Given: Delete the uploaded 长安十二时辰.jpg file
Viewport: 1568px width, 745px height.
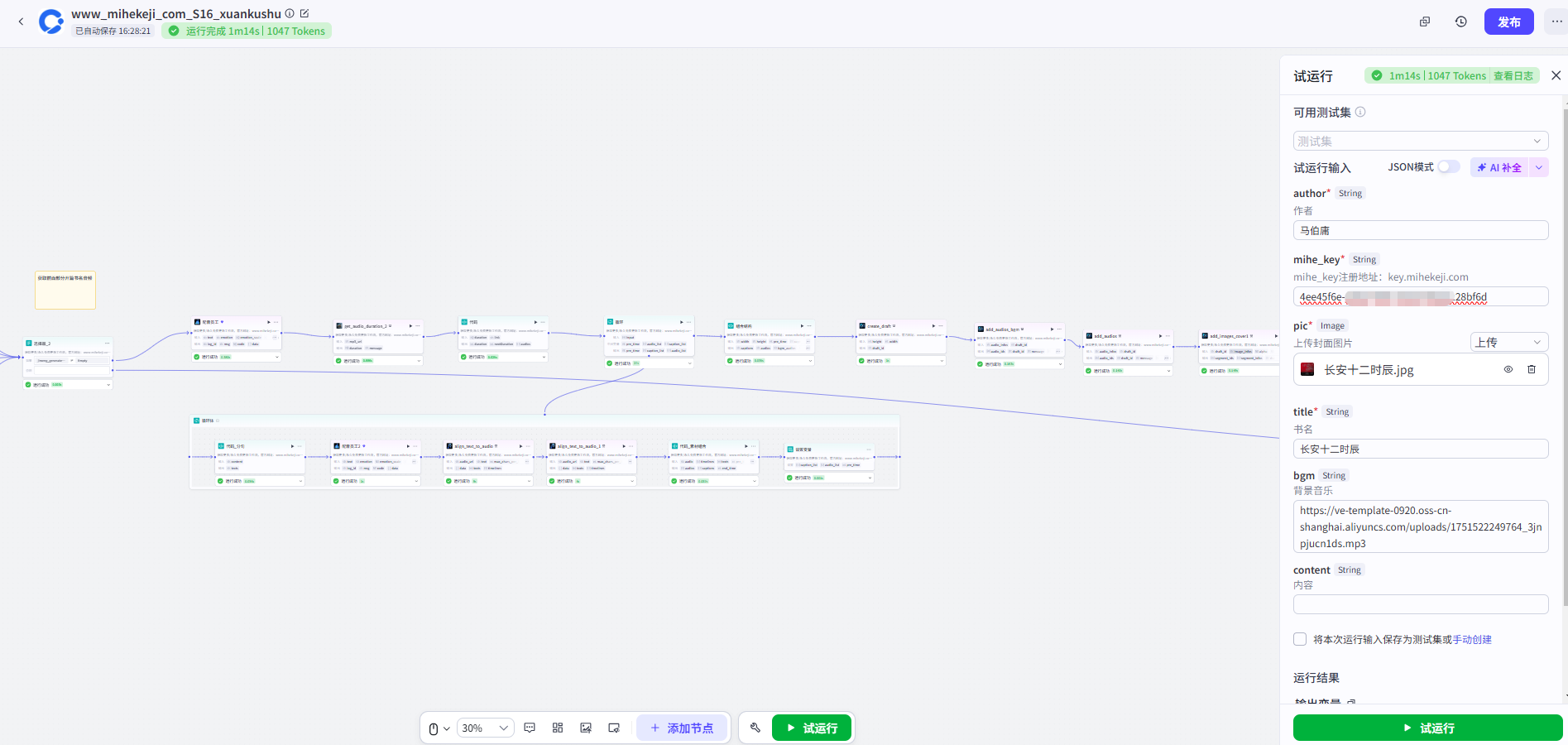Looking at the screenshot, I should point(1532,369).
